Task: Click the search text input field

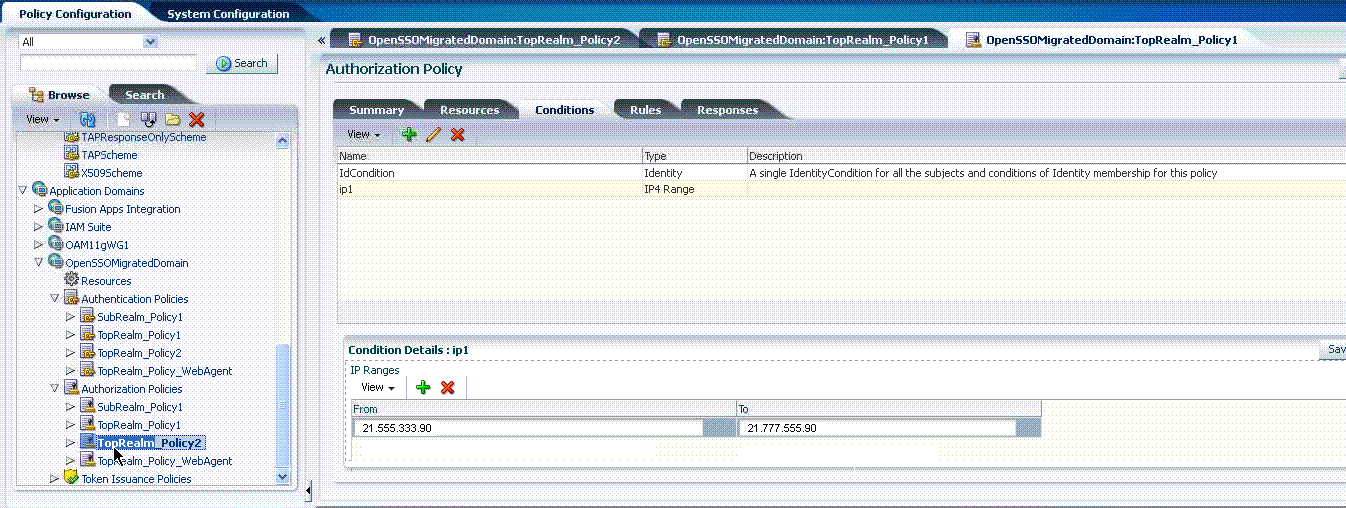Action: pyautogui.click(x=110, y=63)
